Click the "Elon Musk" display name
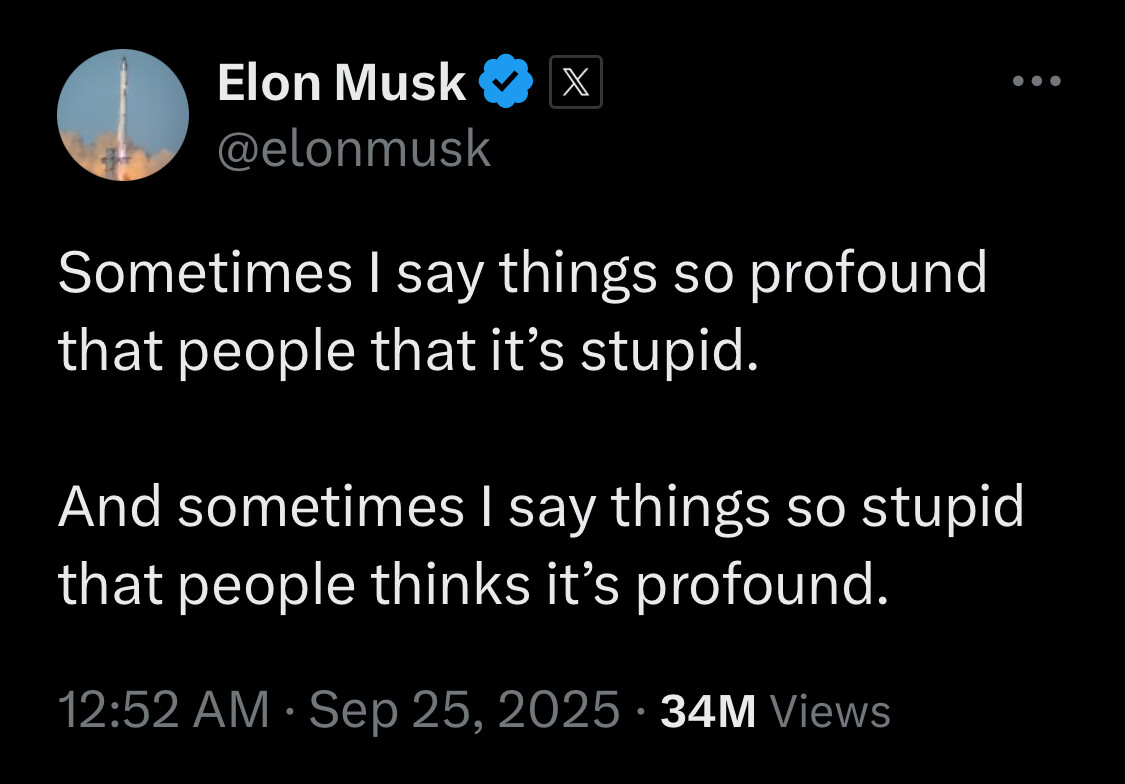 342,84
